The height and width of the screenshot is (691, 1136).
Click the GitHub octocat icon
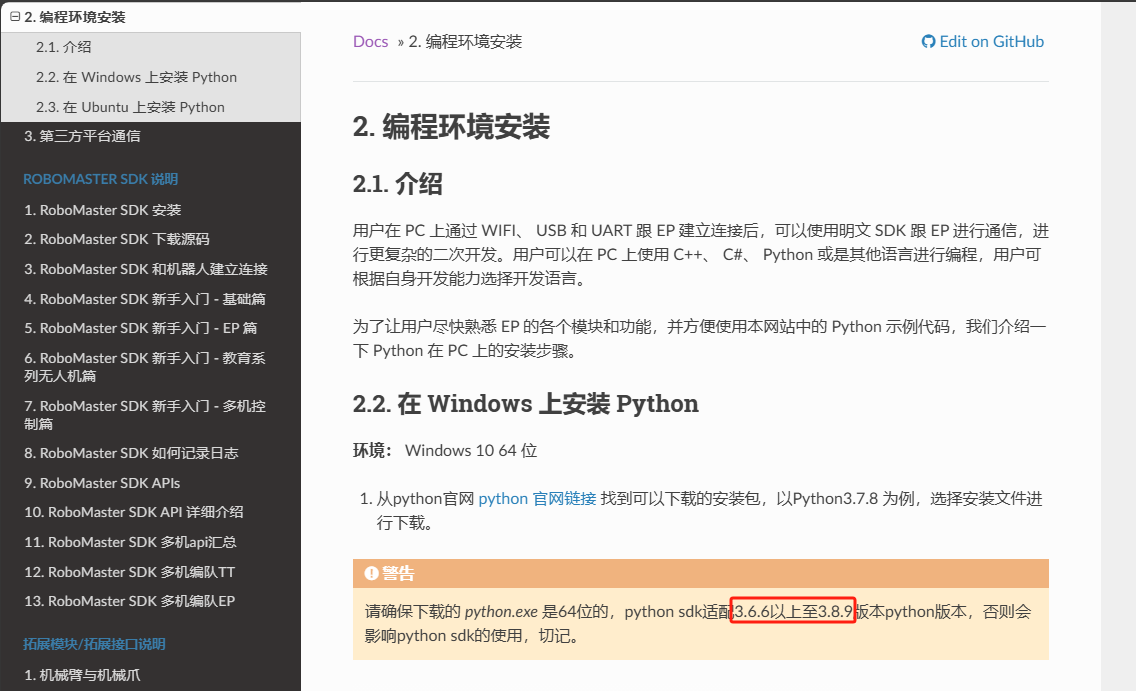[x=928, y=42]
